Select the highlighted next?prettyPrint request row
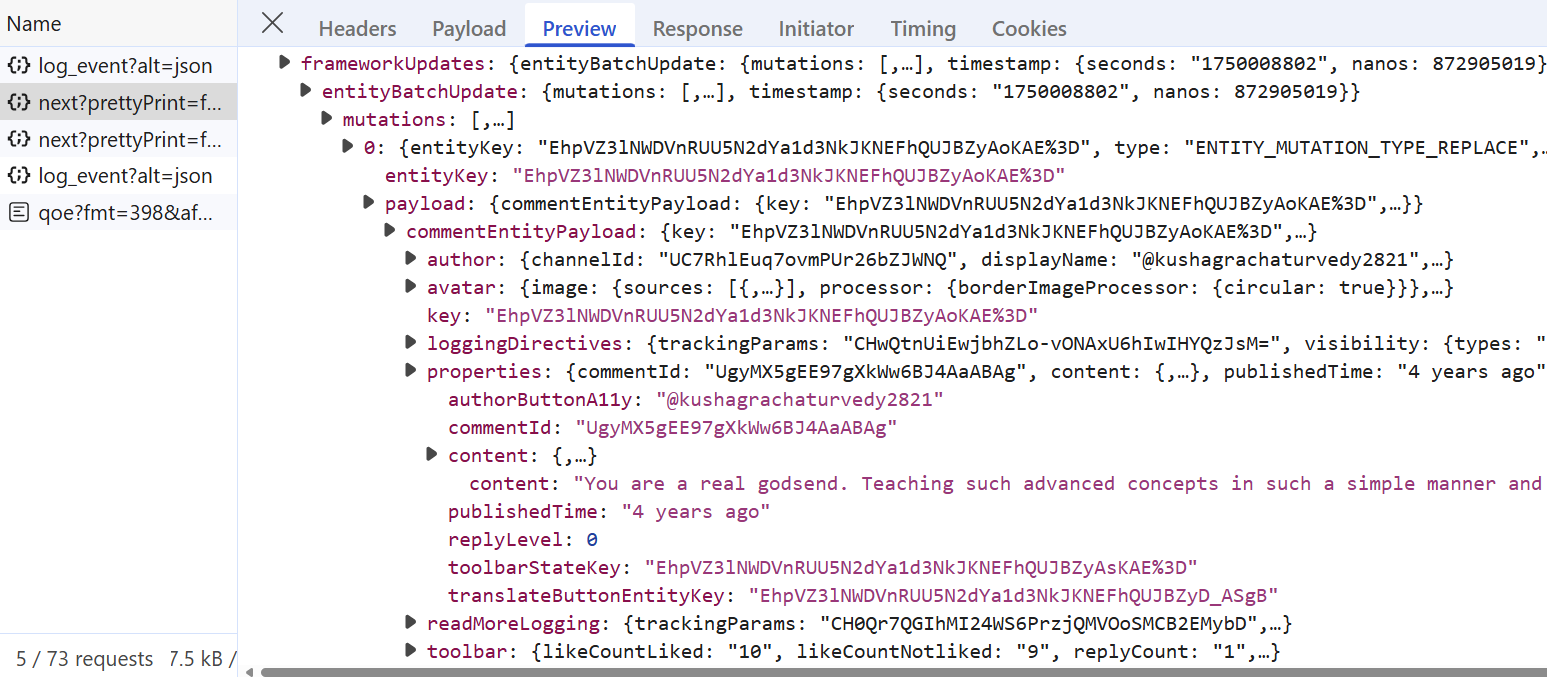Image resolution: width=1547 pixels, height=677 pixels. tap(118, 102)
